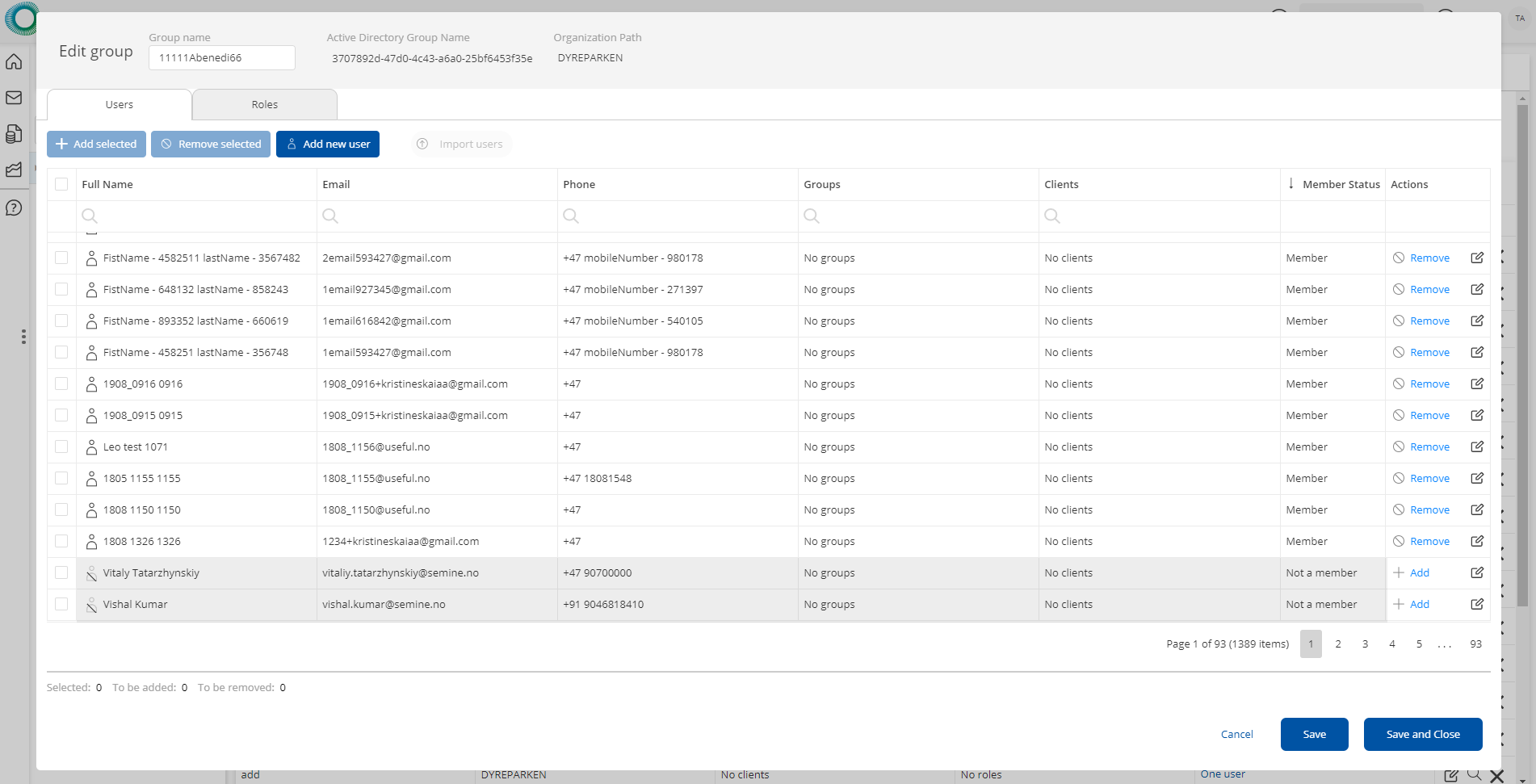Sort by Member Status column arrow
Screen dimensions: 1536x784
pyautogui.click(x=1291, y=184)
